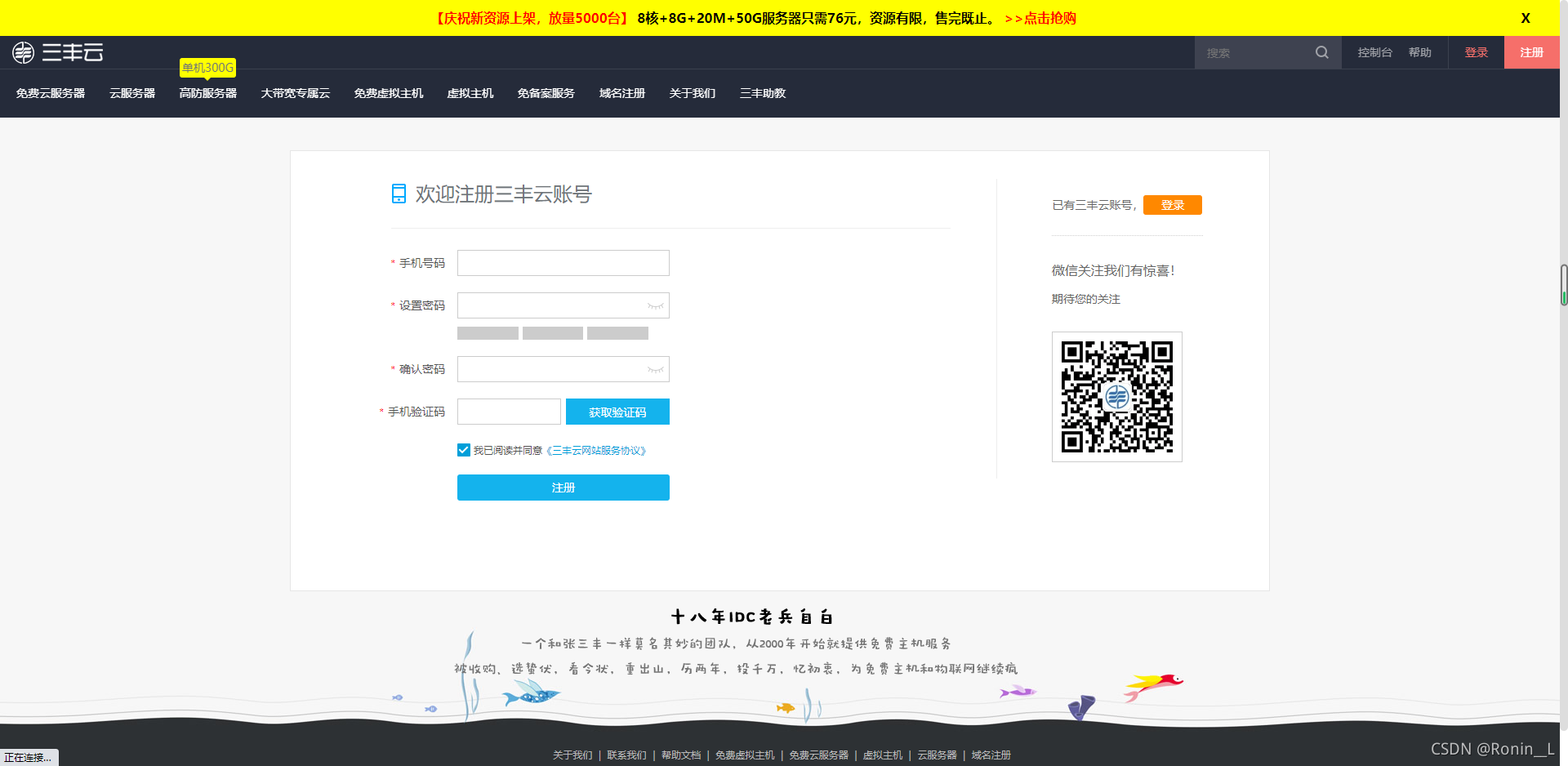Screen dimensions: 1568x766
Task: Open 帮助 in header
Action: coord(1420,52)
